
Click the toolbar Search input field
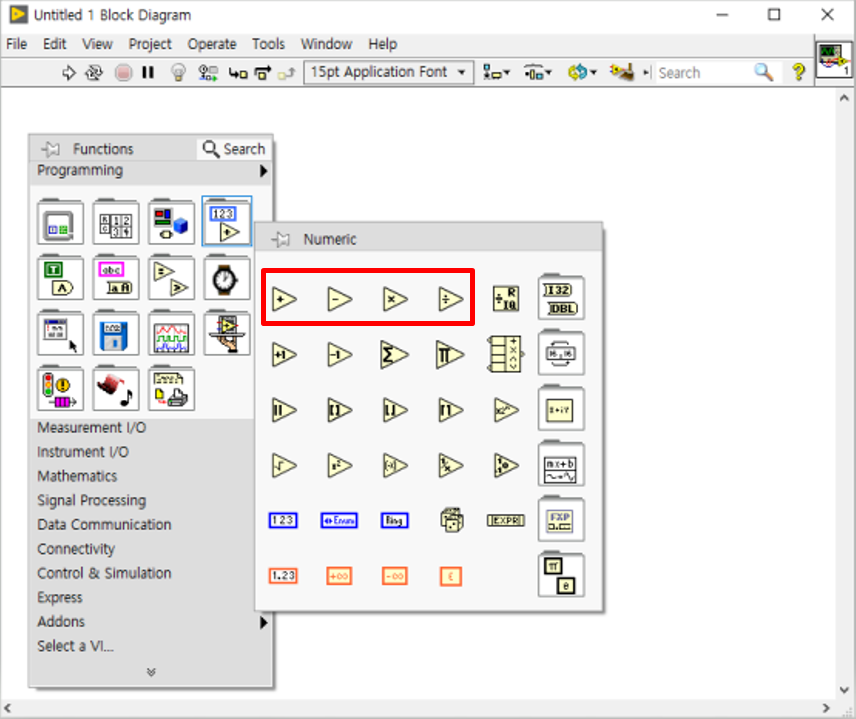703,73
